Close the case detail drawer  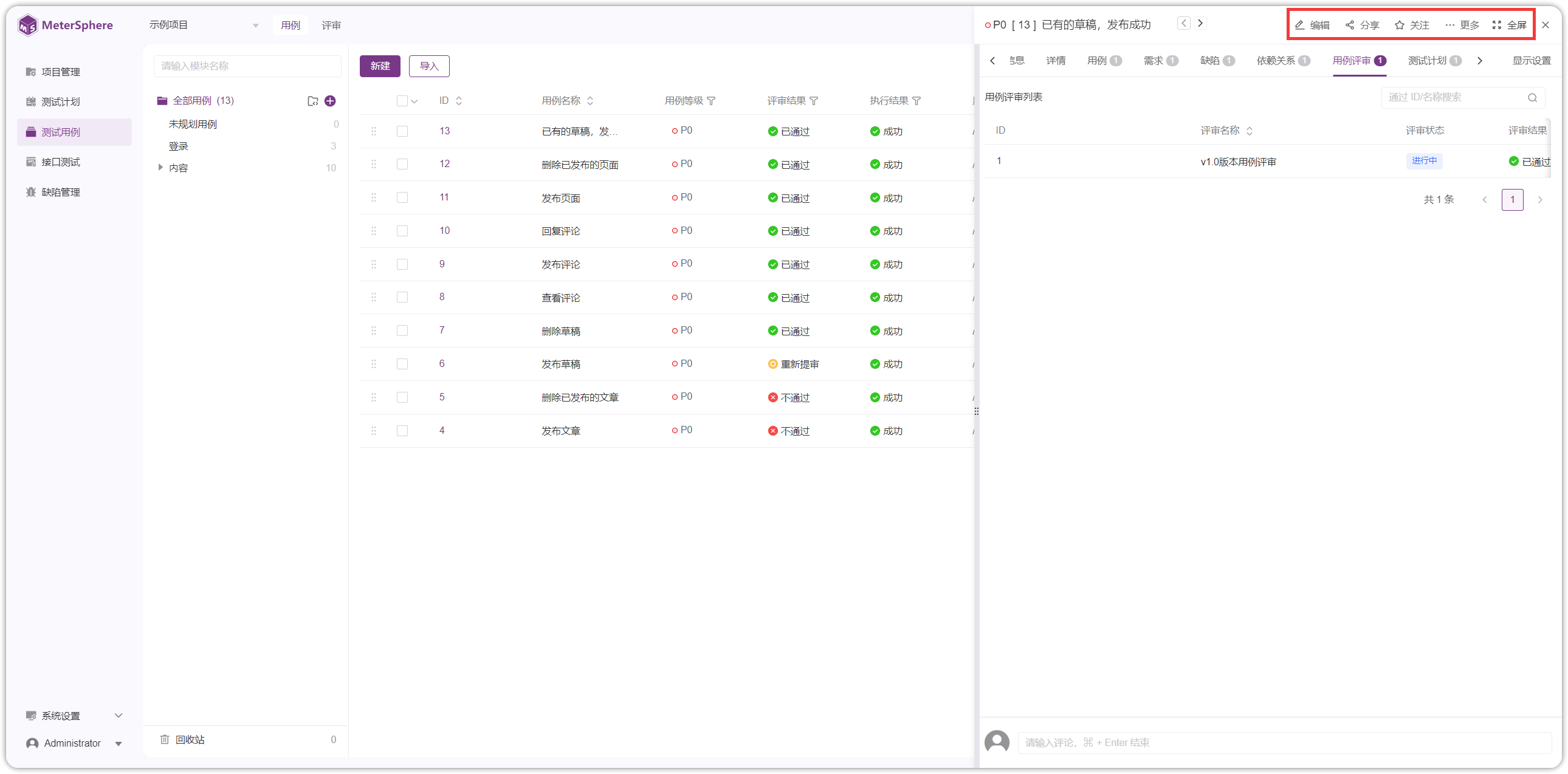coord(1546,25)
